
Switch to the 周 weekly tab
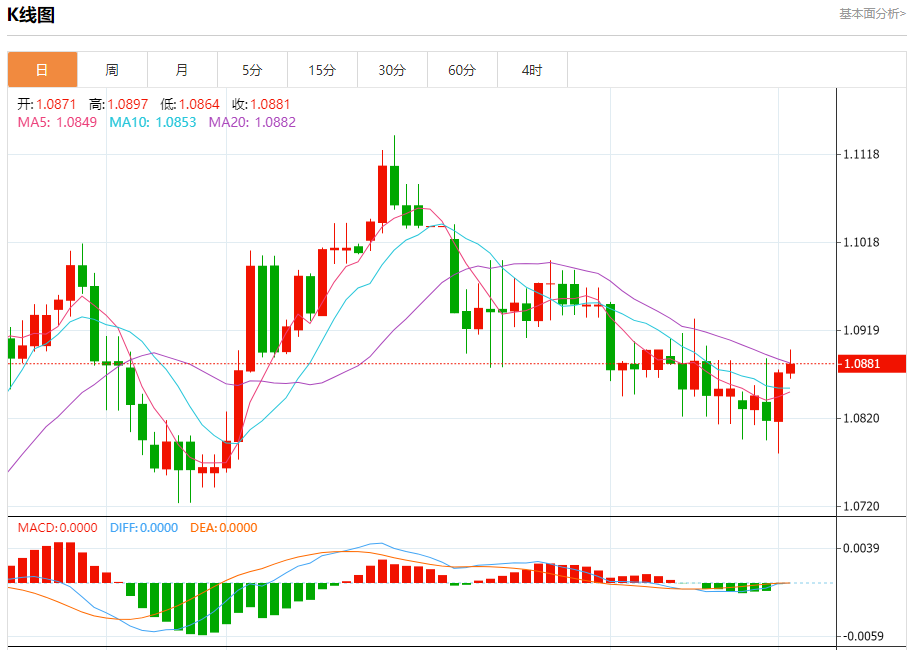click(x=112, y=70)
